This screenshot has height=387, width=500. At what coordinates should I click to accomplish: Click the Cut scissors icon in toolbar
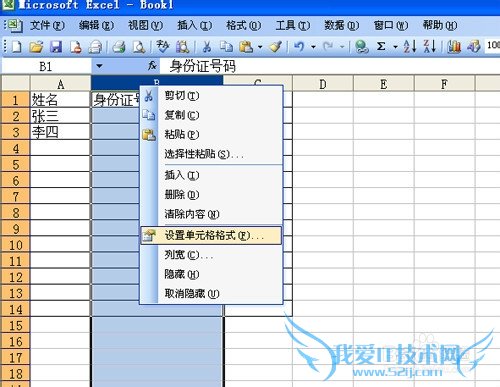(207, 47)
